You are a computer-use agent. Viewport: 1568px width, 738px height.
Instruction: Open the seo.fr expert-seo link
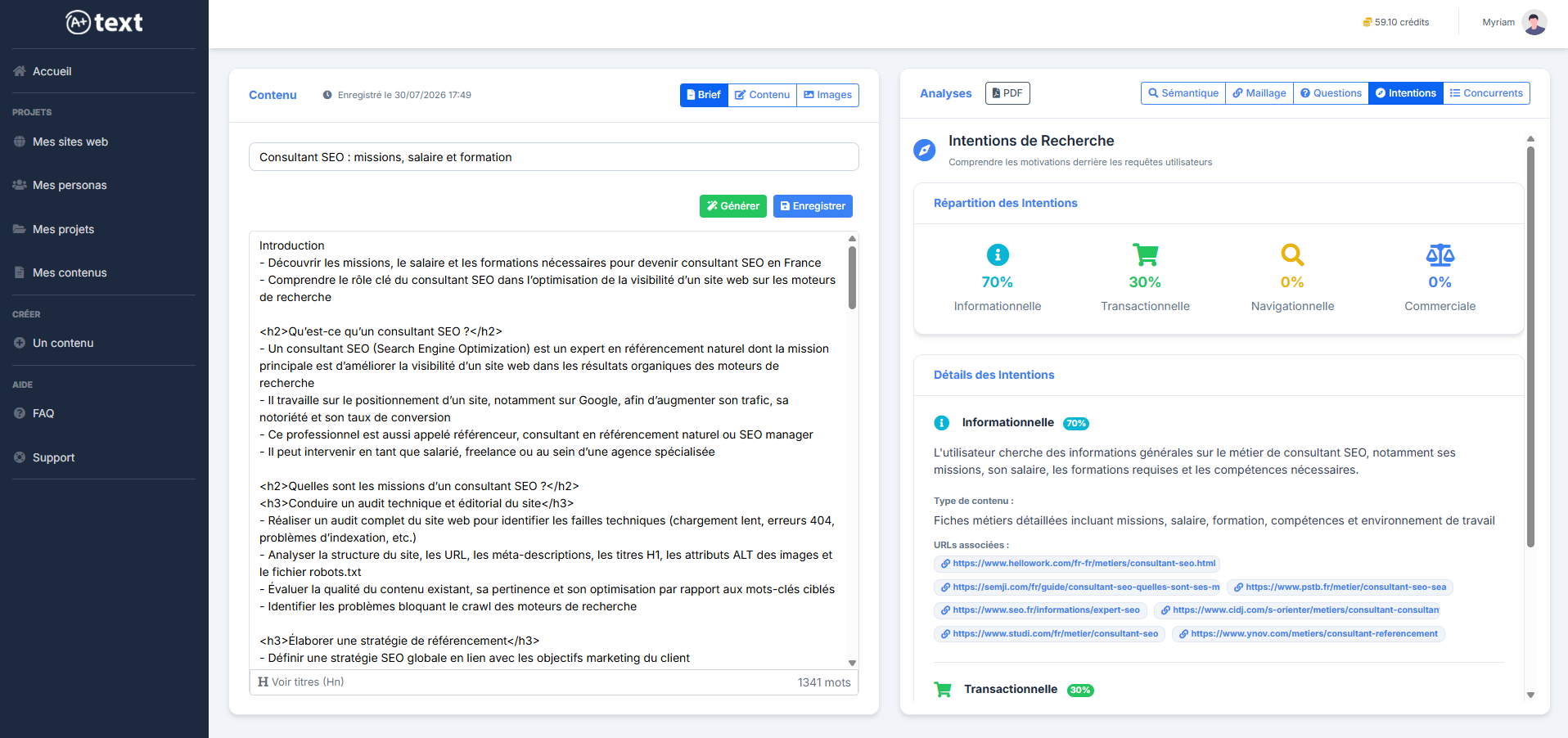coord(1040,610)
